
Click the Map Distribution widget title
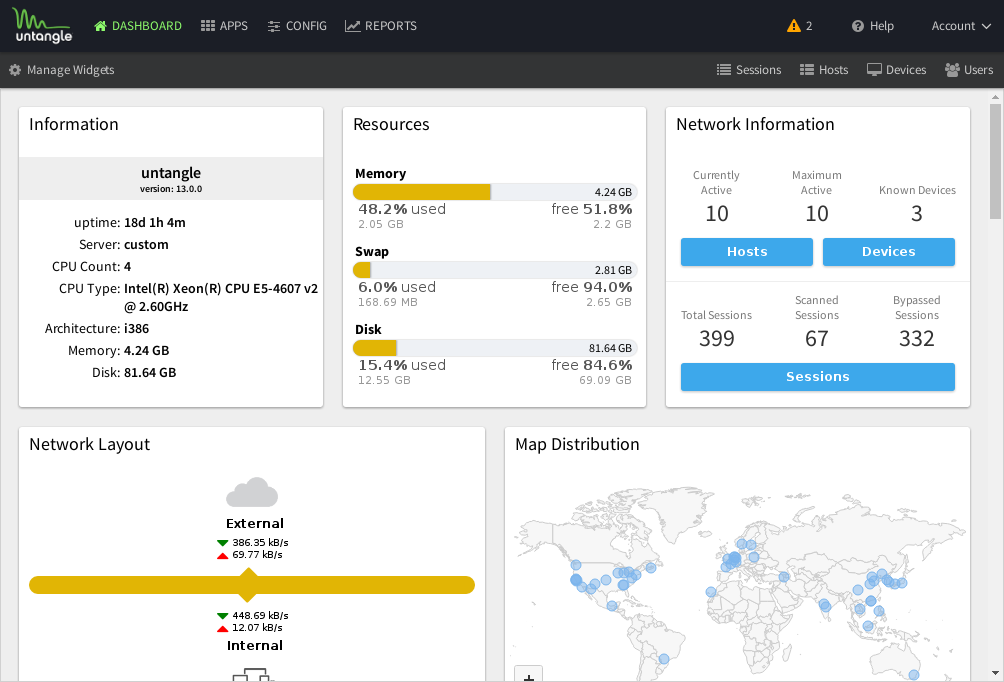tap(577, 444)
